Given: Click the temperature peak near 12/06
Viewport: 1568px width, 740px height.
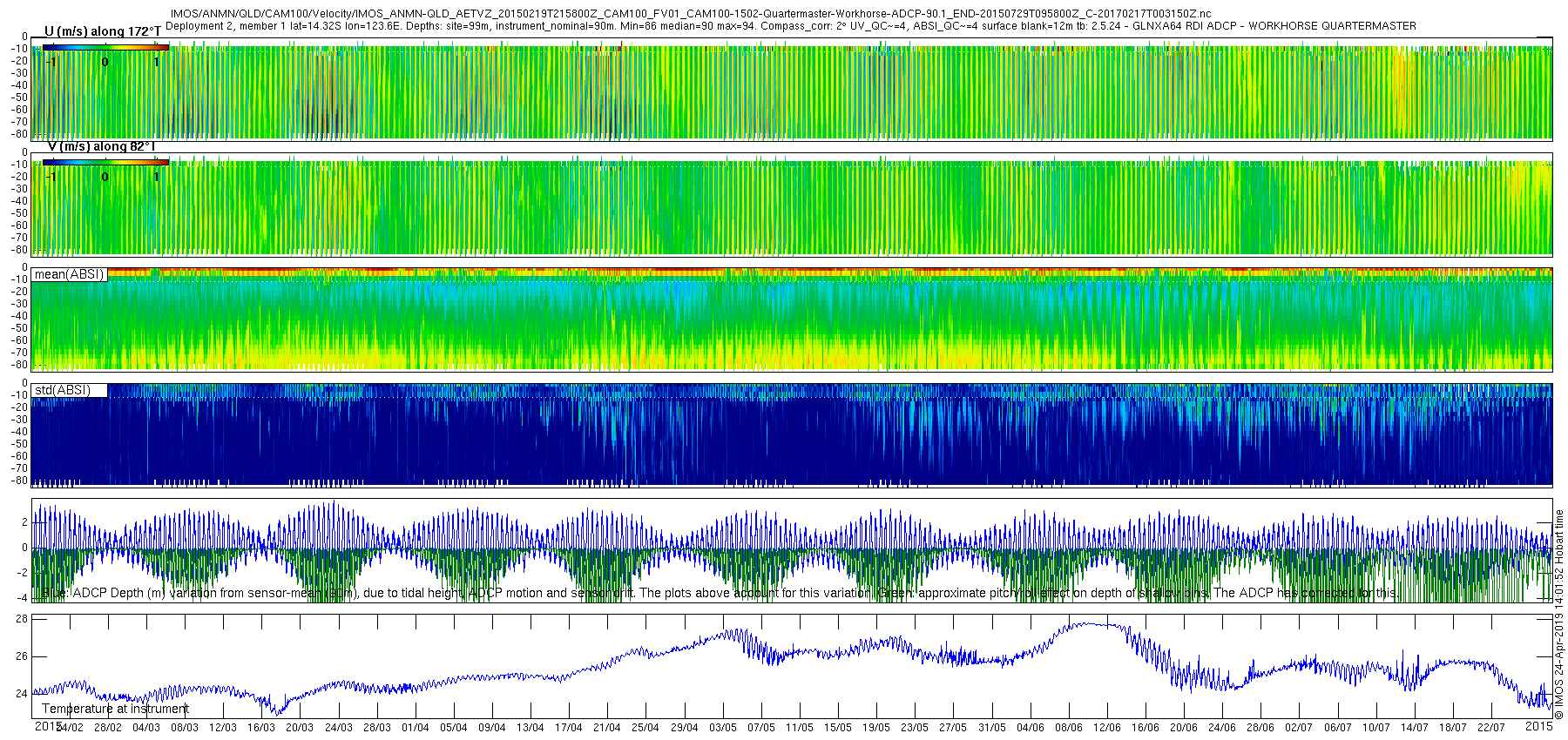Looking at the screenshot, I should [1091, 623].
